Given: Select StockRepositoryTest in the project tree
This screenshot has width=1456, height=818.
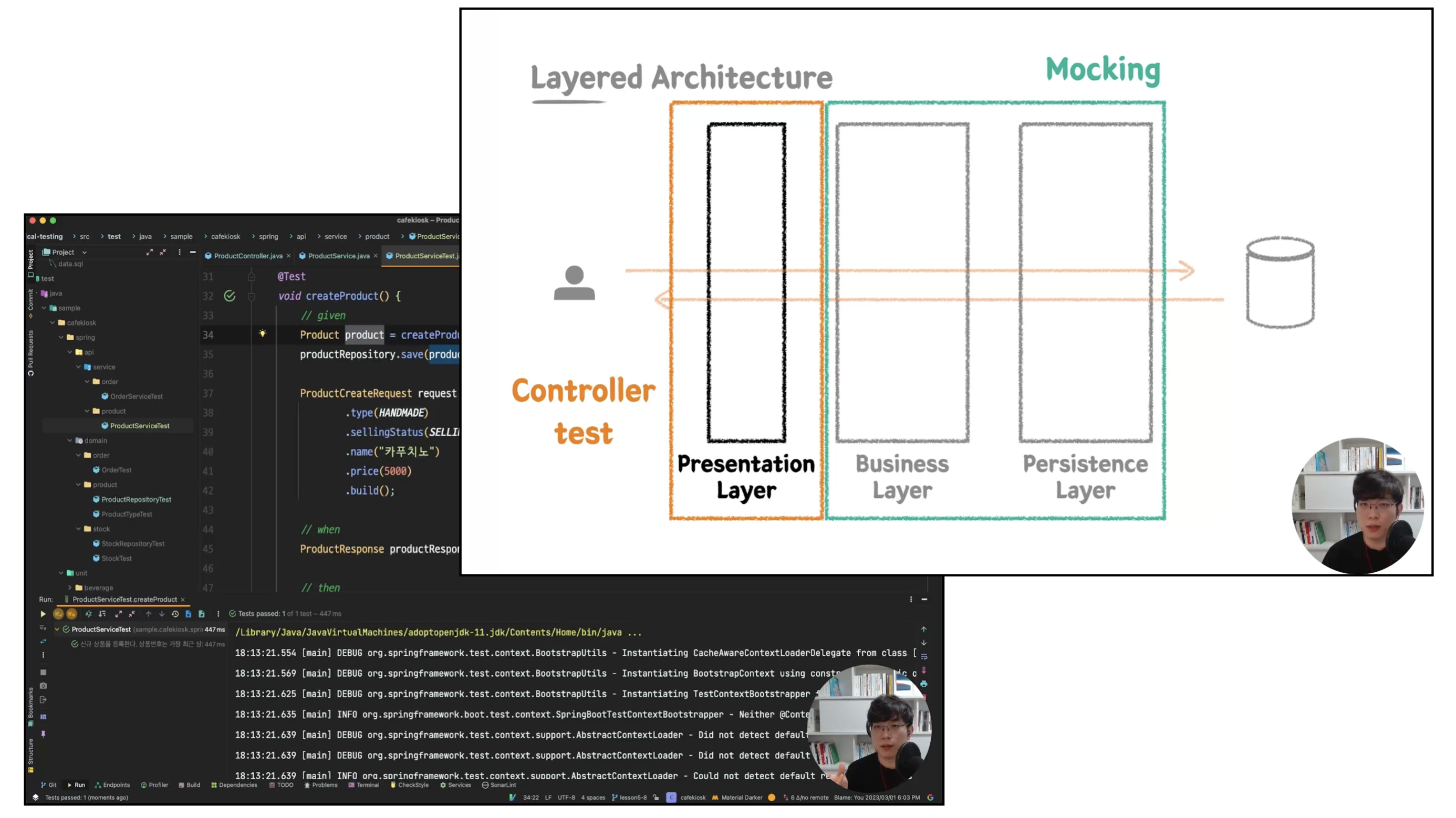Looking at the screenshot, I should [x=133, y=543].
